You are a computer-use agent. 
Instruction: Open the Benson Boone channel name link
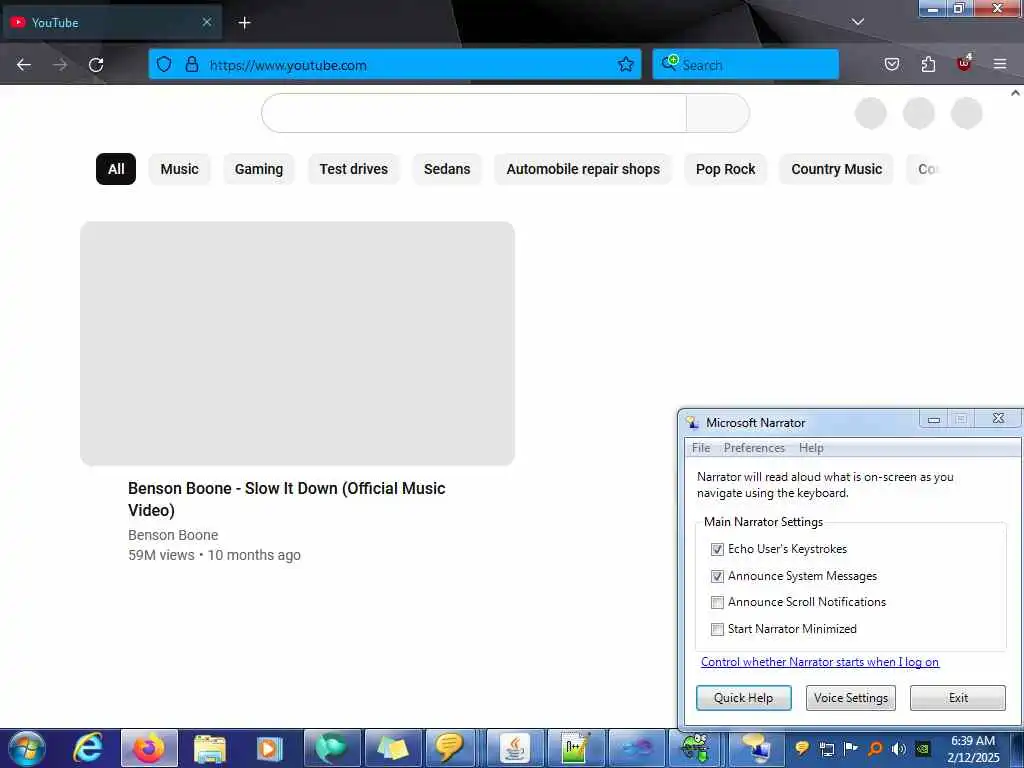(x=173, y=535)
